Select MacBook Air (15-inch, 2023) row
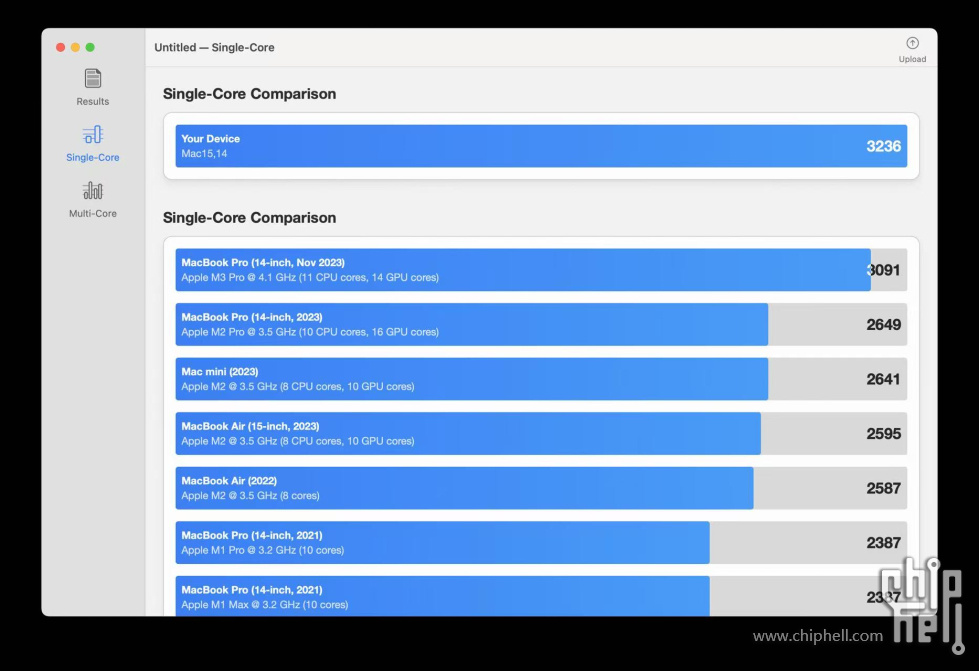 point(541,433)
